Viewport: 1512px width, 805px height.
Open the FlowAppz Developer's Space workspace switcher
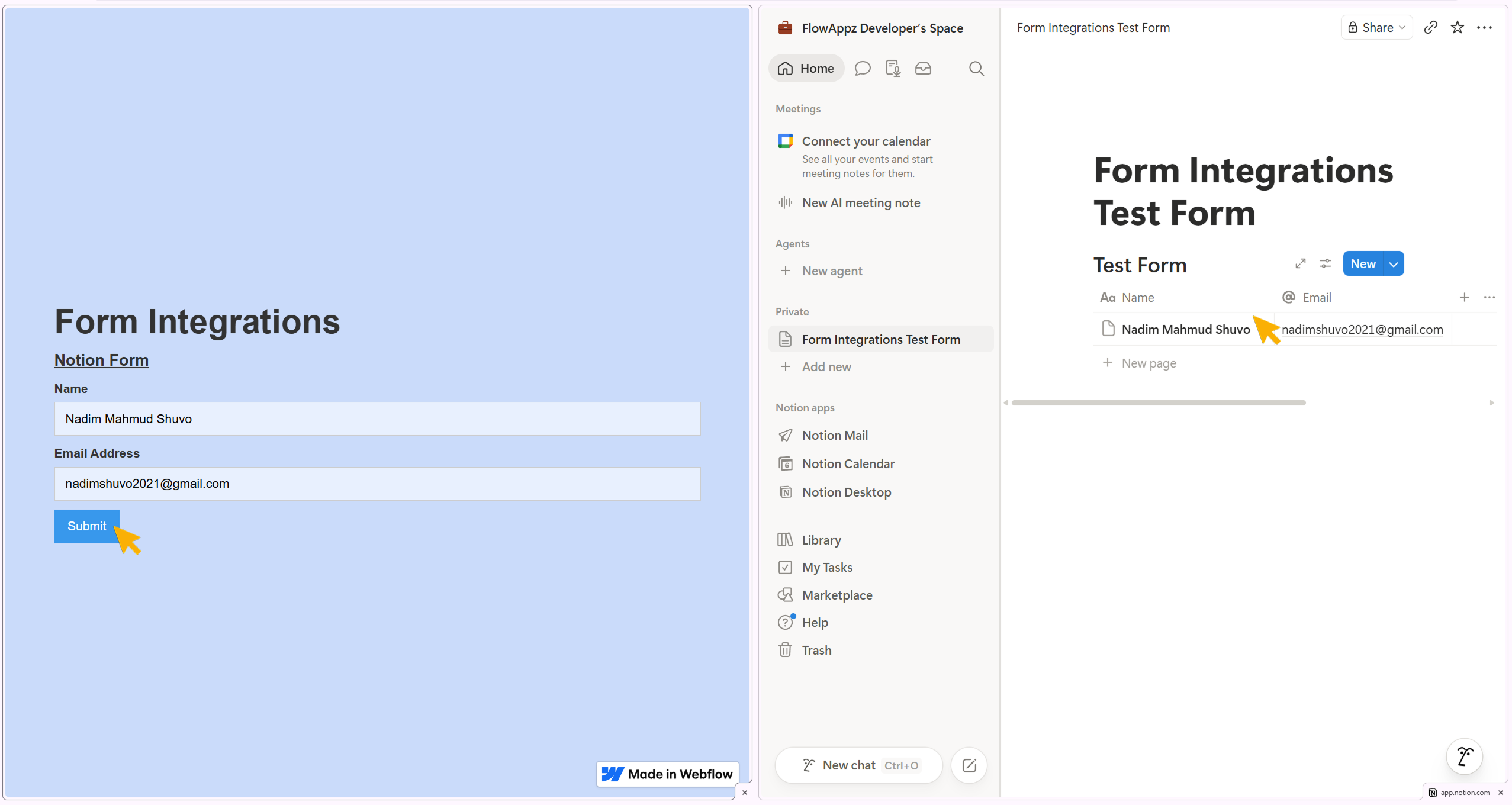click(882, 28)
